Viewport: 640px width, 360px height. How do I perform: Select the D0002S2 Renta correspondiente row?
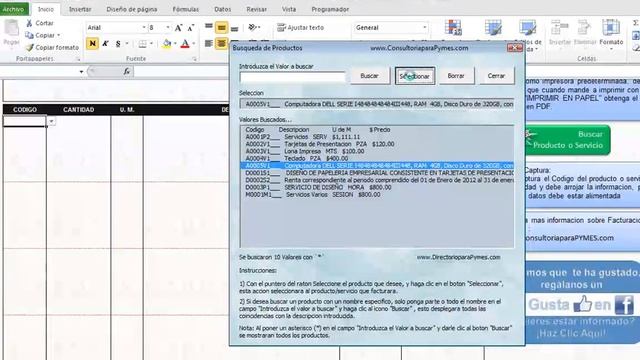coord(377,180)
